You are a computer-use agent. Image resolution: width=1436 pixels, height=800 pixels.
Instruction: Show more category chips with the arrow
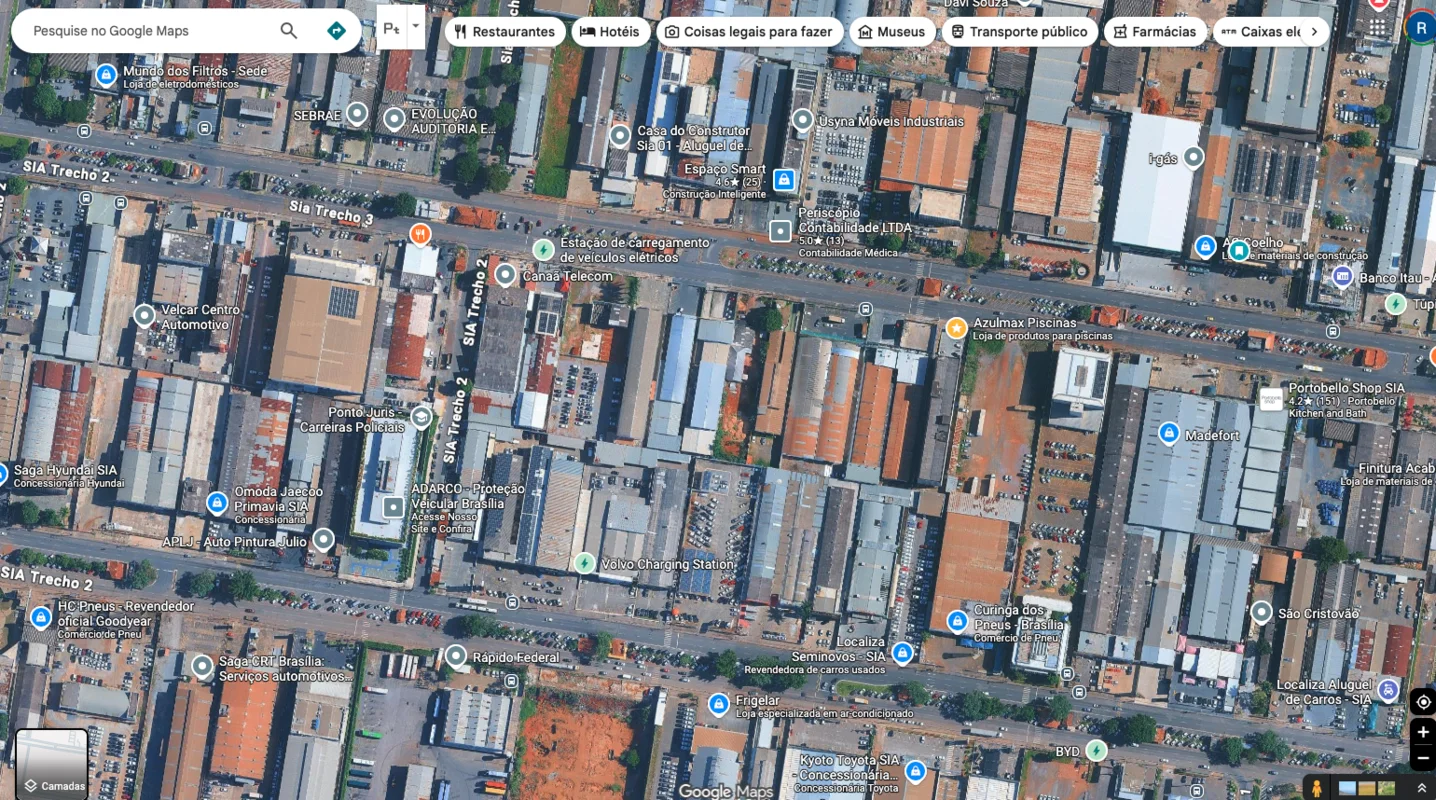point(1314,32)
